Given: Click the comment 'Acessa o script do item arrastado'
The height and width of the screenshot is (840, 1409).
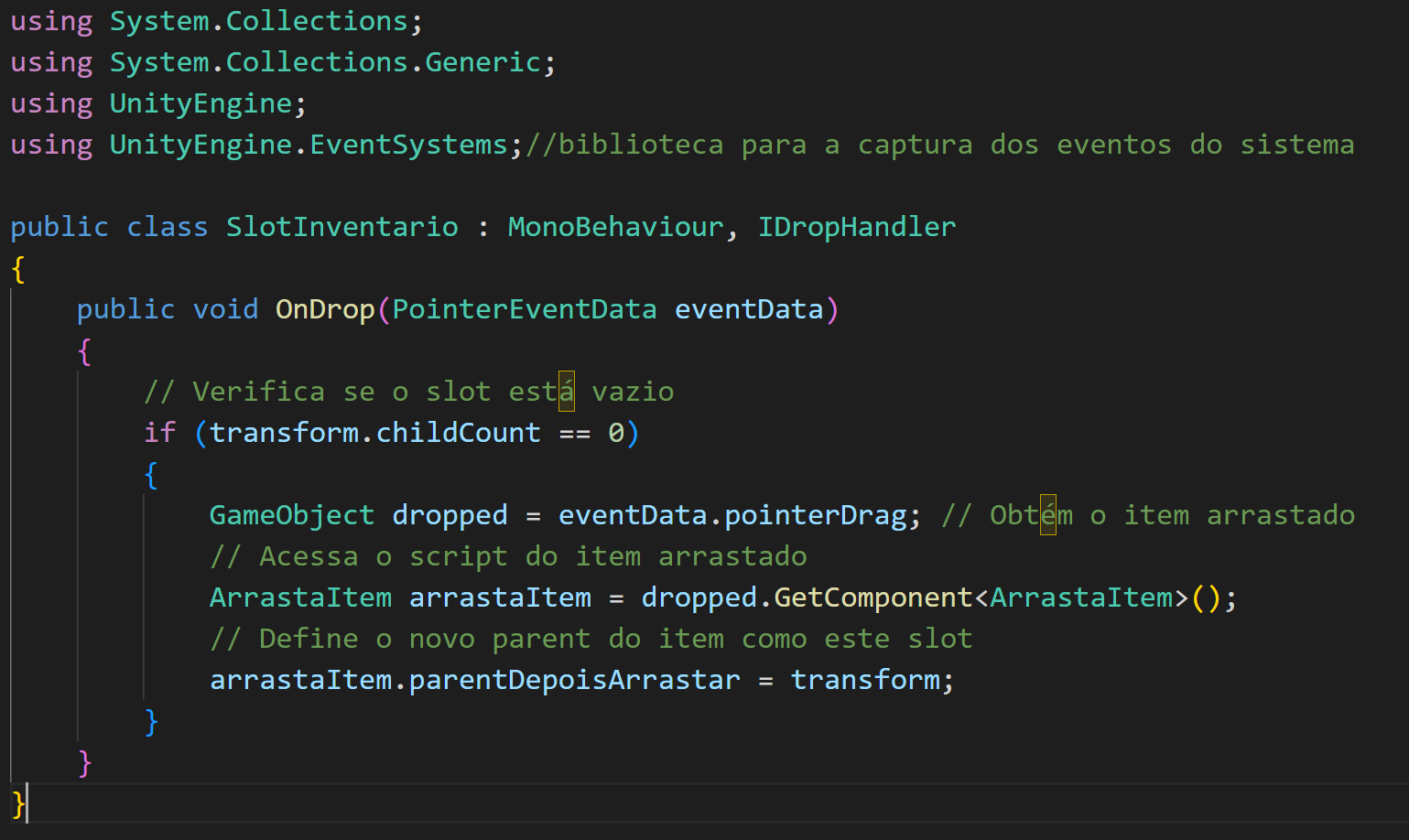Looking at the screenshot, I should pyautogui.click(x=508, y=556).
